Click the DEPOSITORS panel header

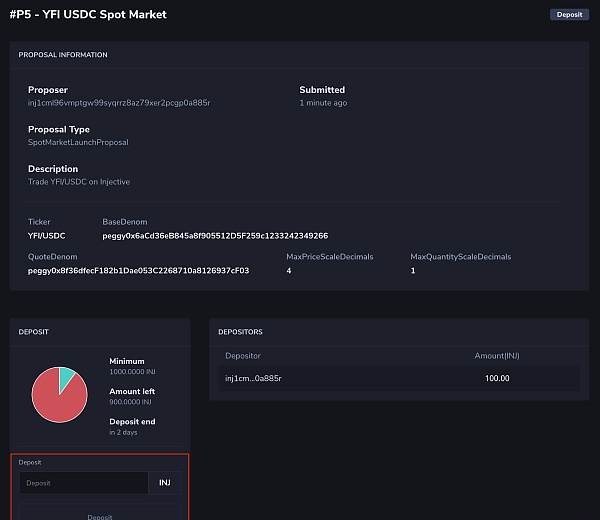tap(240, 332)
